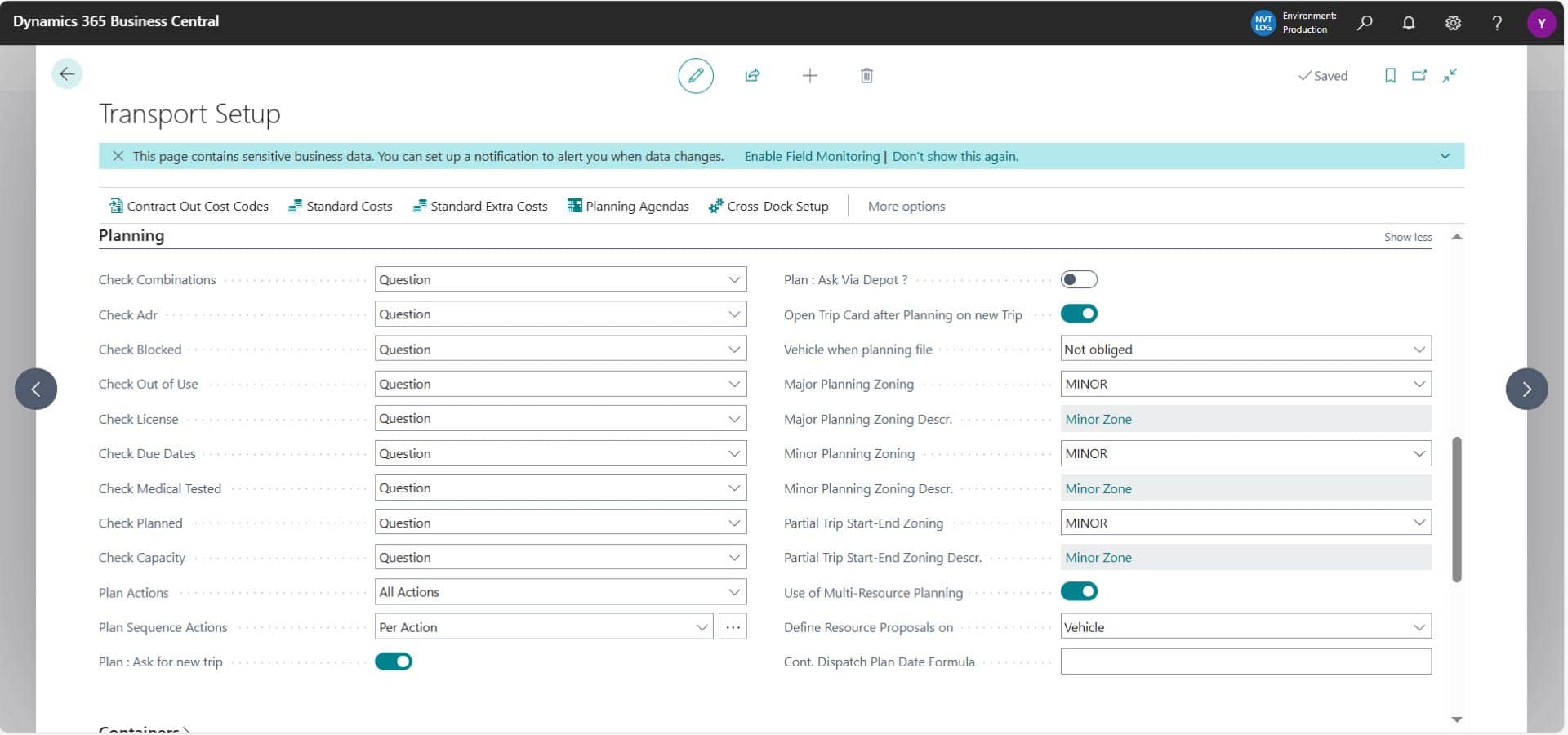Image resolution: width=1568 pixels, height=735 pixels.
Task: Open the Check Combinations dropdown
Action: [560, 279]
